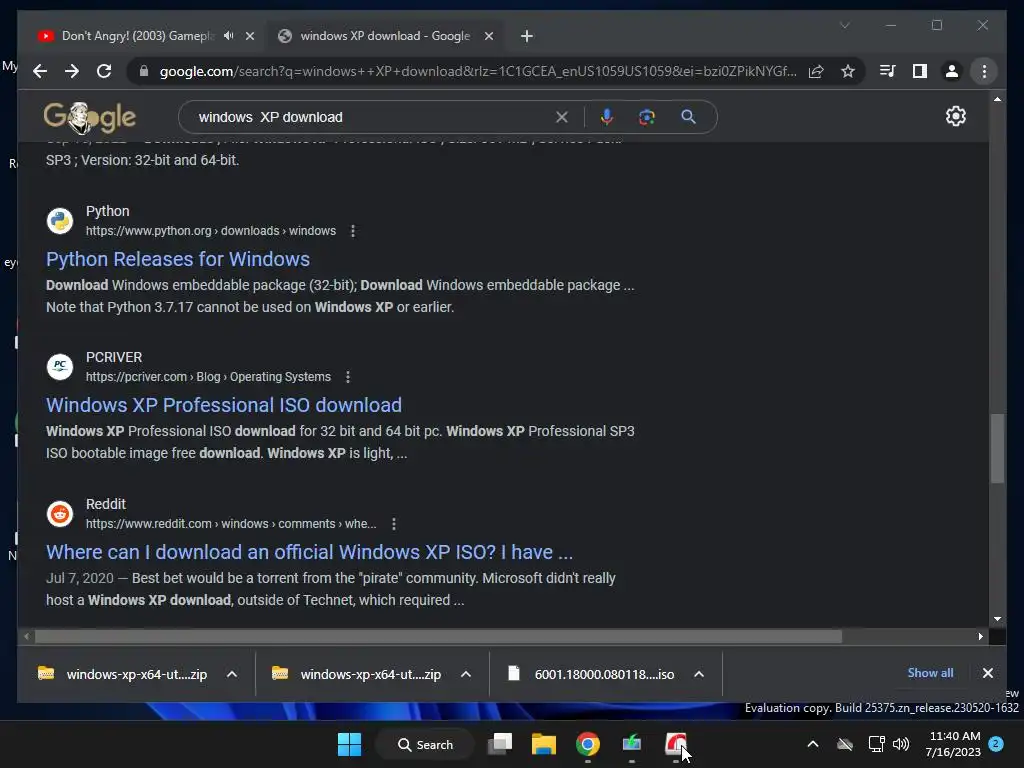Reload the Google search page
The width and height of the screenshot is (1024, 768).
tap(104, 71)
